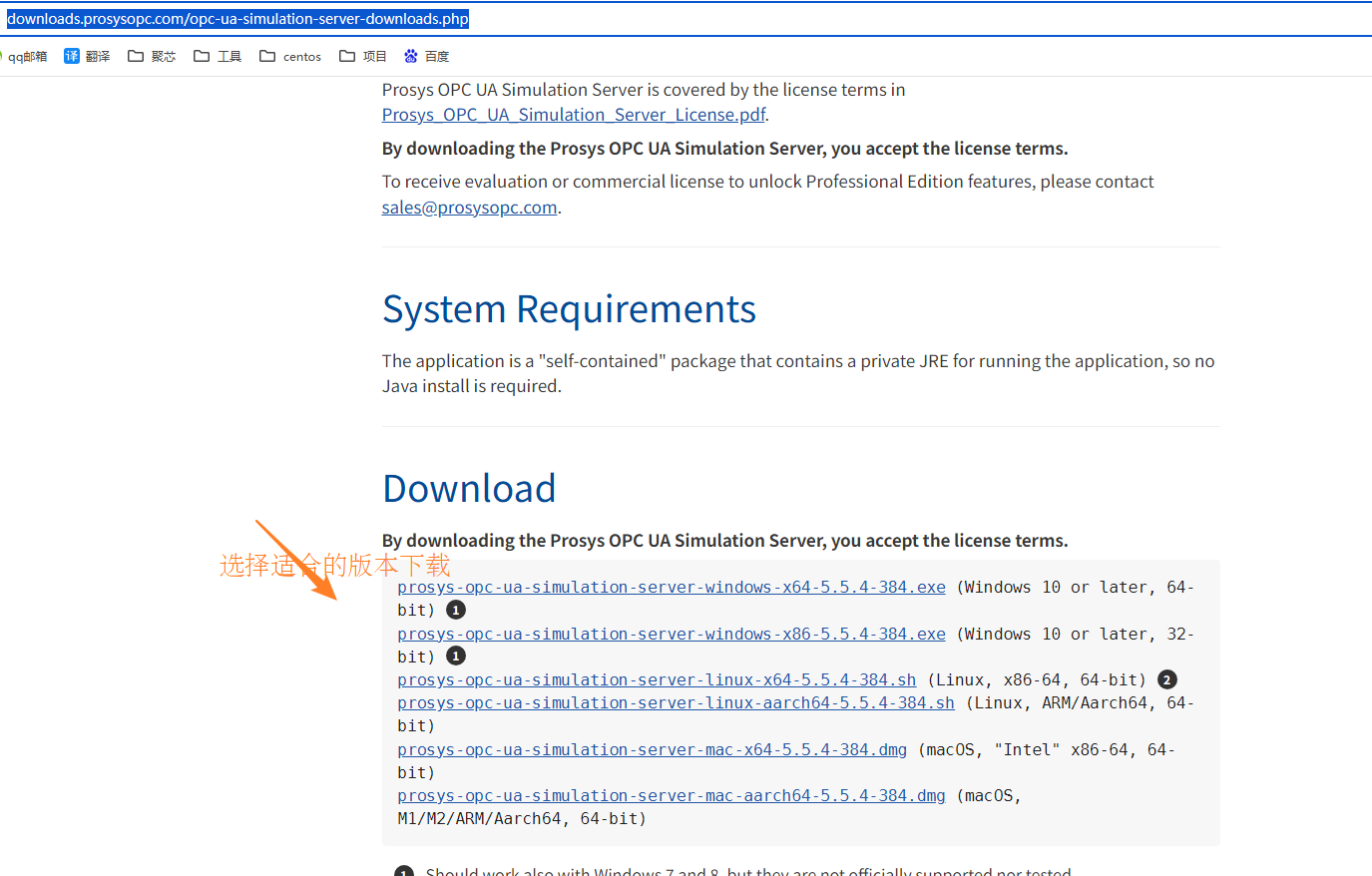The width and height of the screenshot is (1372, 876).
Task: Download the mac-aarch64 dmg file
Action: (672, 796)
